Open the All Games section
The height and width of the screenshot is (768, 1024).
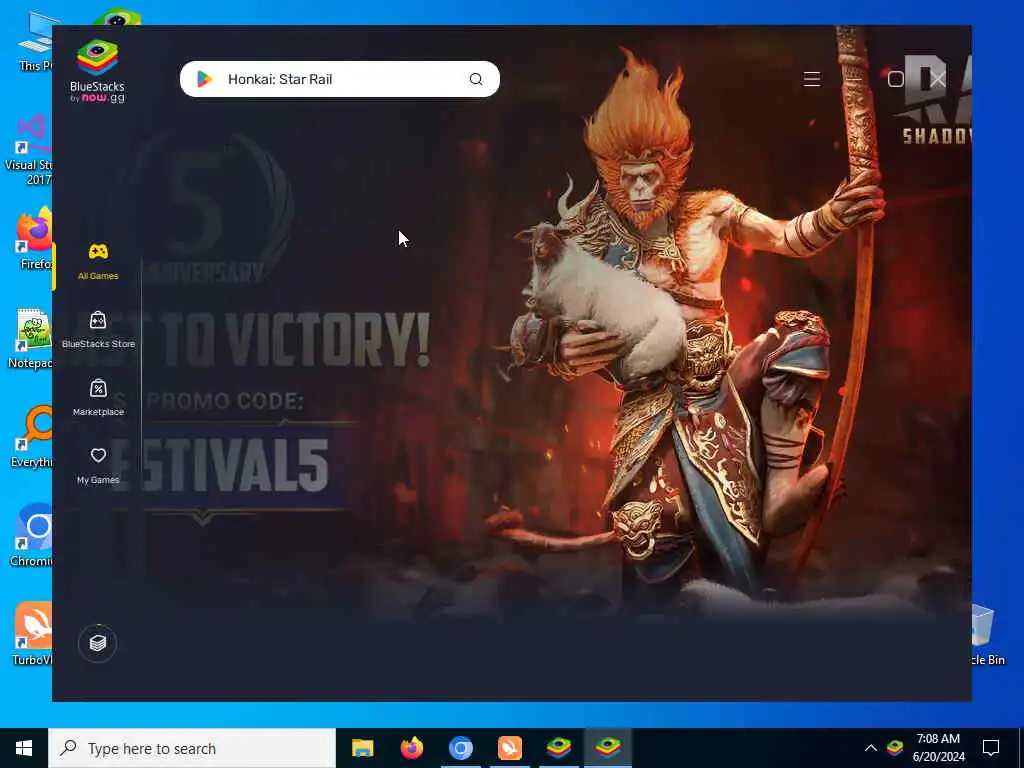(98, 261)
